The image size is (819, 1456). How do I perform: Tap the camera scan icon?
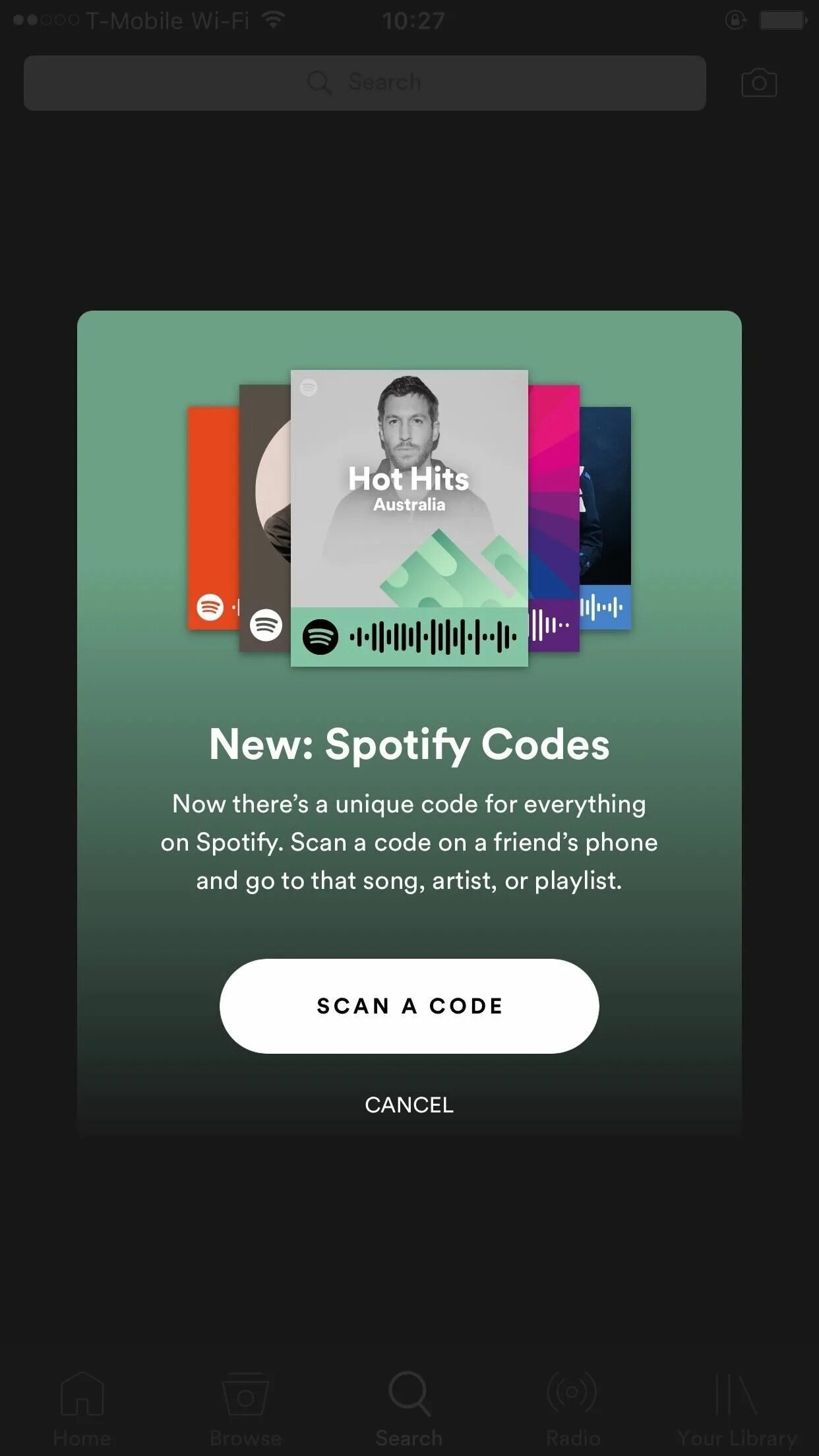(759, 82)
